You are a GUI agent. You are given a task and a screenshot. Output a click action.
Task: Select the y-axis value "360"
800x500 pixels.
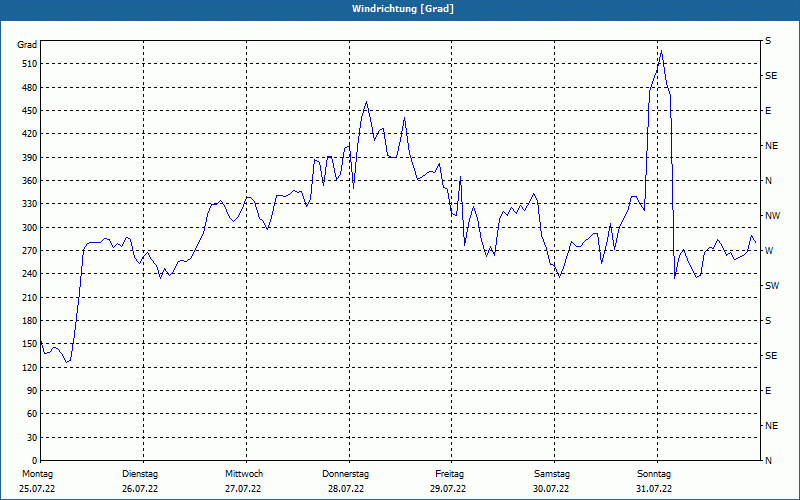coord(30,181)
